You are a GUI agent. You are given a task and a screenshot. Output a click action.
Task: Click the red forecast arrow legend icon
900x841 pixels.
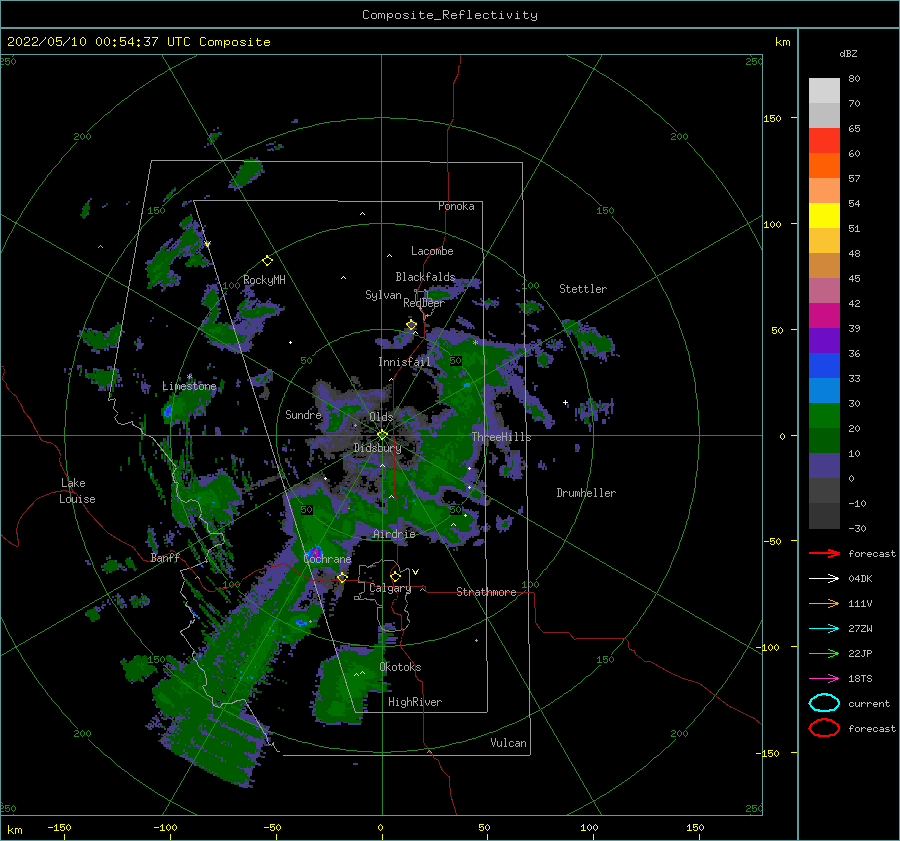(x=824, y=553)
